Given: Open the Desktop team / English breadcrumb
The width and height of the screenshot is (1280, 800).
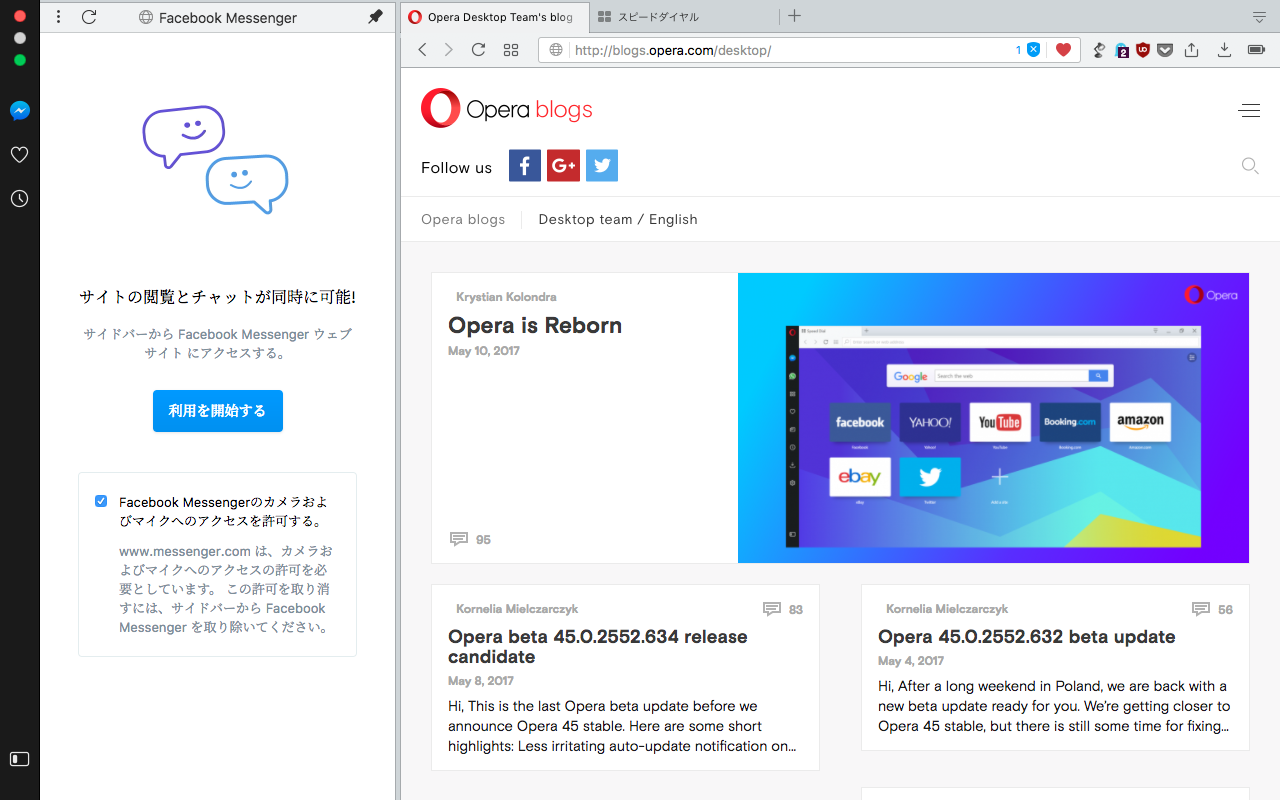Looking at the screenshot, I should coord(618,220).
